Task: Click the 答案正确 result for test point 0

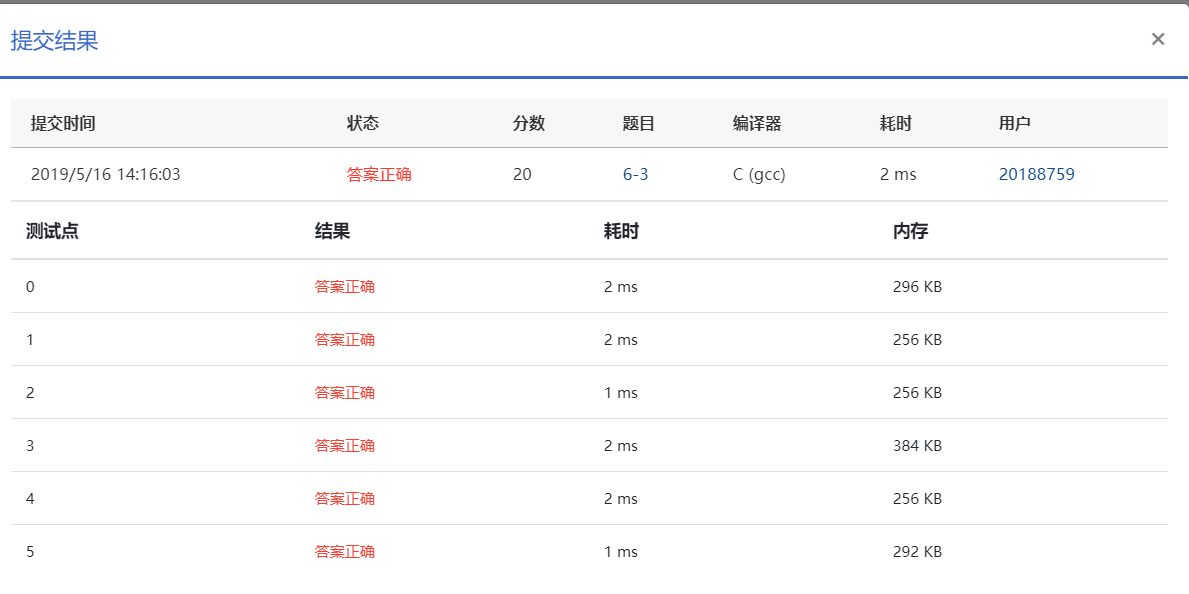Action: point(345,287)
